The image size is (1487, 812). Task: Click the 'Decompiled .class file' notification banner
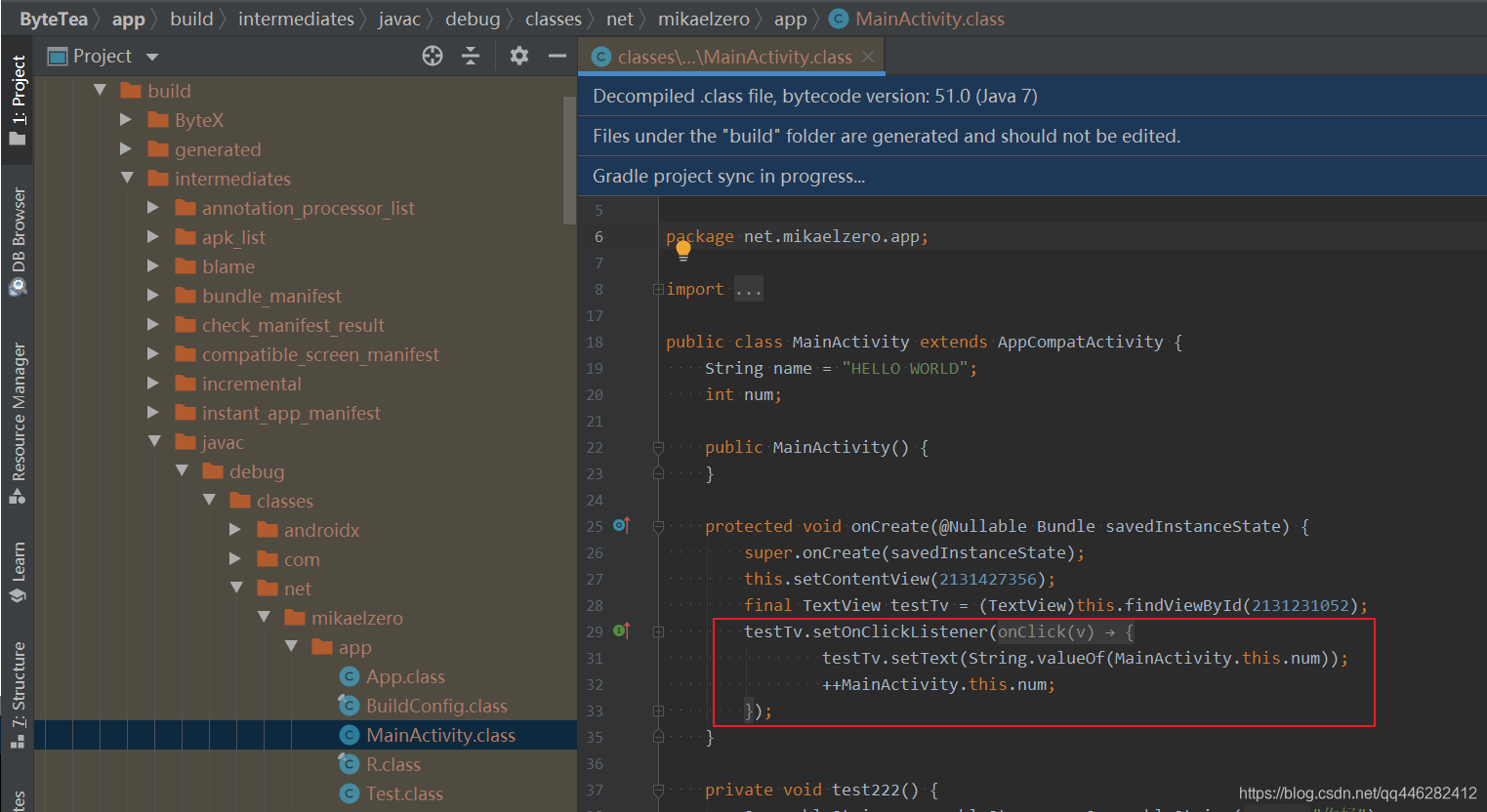[1032, 96]
